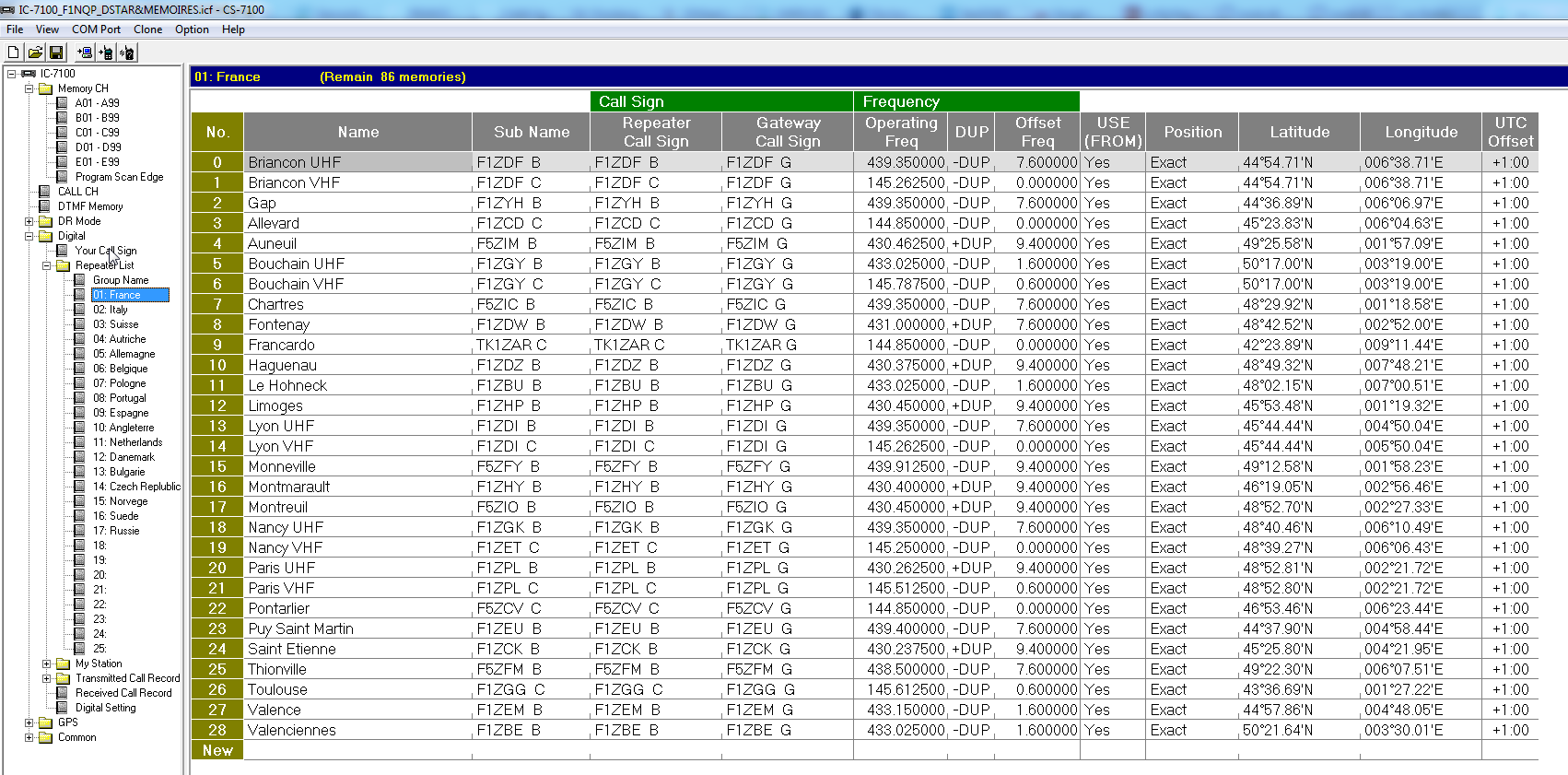Click the B01 - B99 bank icon
The height and width of the screenshot is (775, 1568).
62,118
